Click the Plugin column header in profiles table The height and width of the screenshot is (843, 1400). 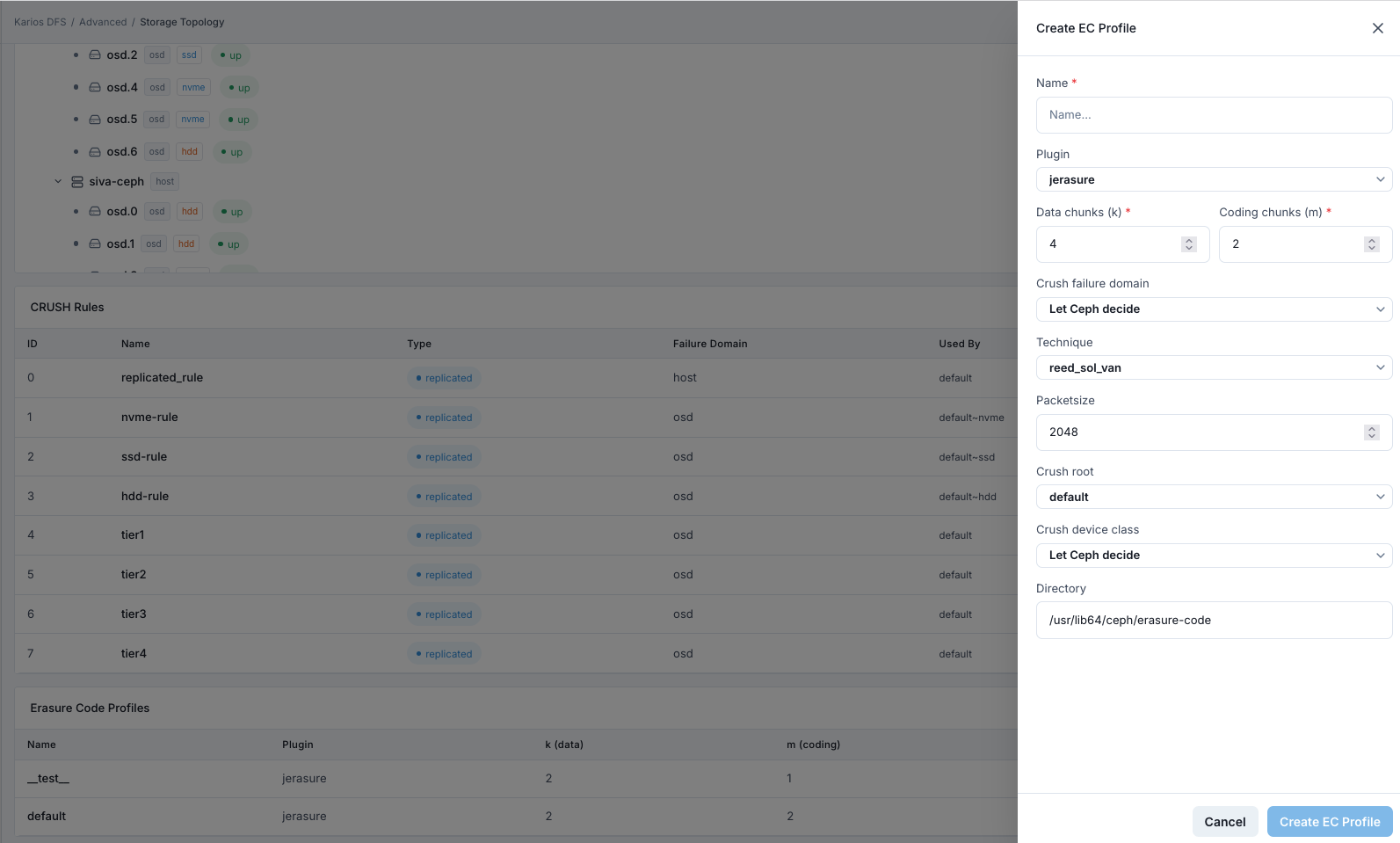click(298, 745)
